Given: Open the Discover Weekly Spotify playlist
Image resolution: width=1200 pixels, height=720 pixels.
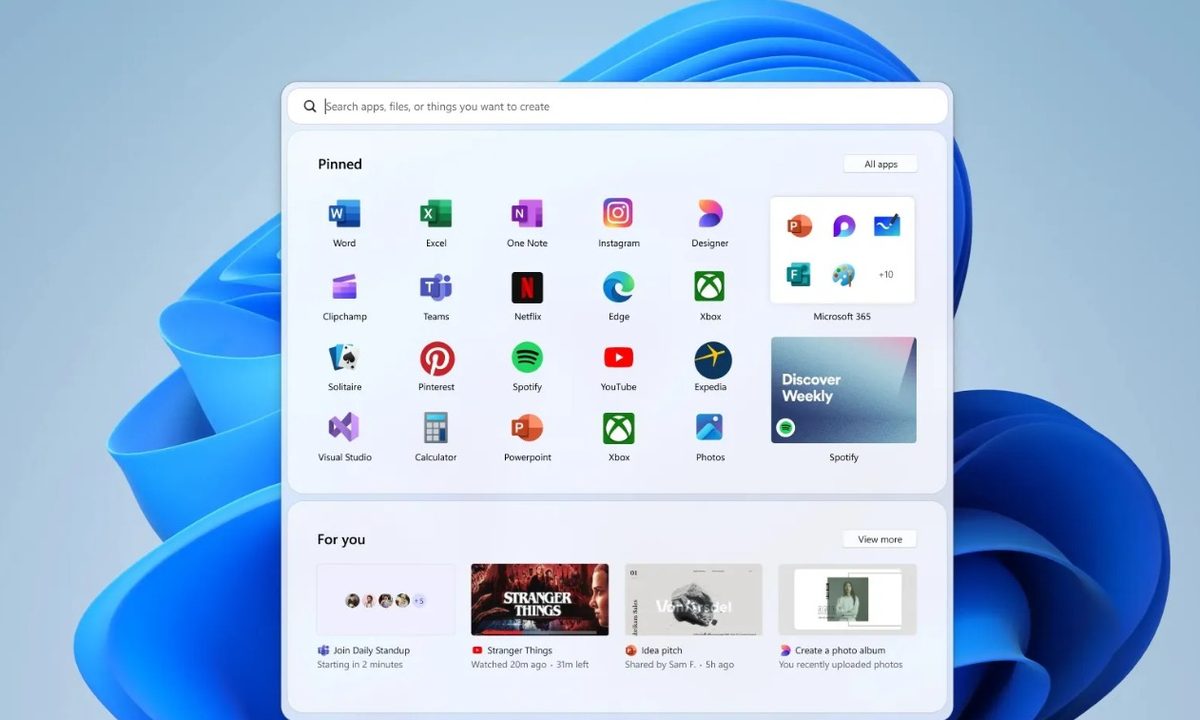Looking at the screenshot, I should pyautogui.click(x=843, y=390).
